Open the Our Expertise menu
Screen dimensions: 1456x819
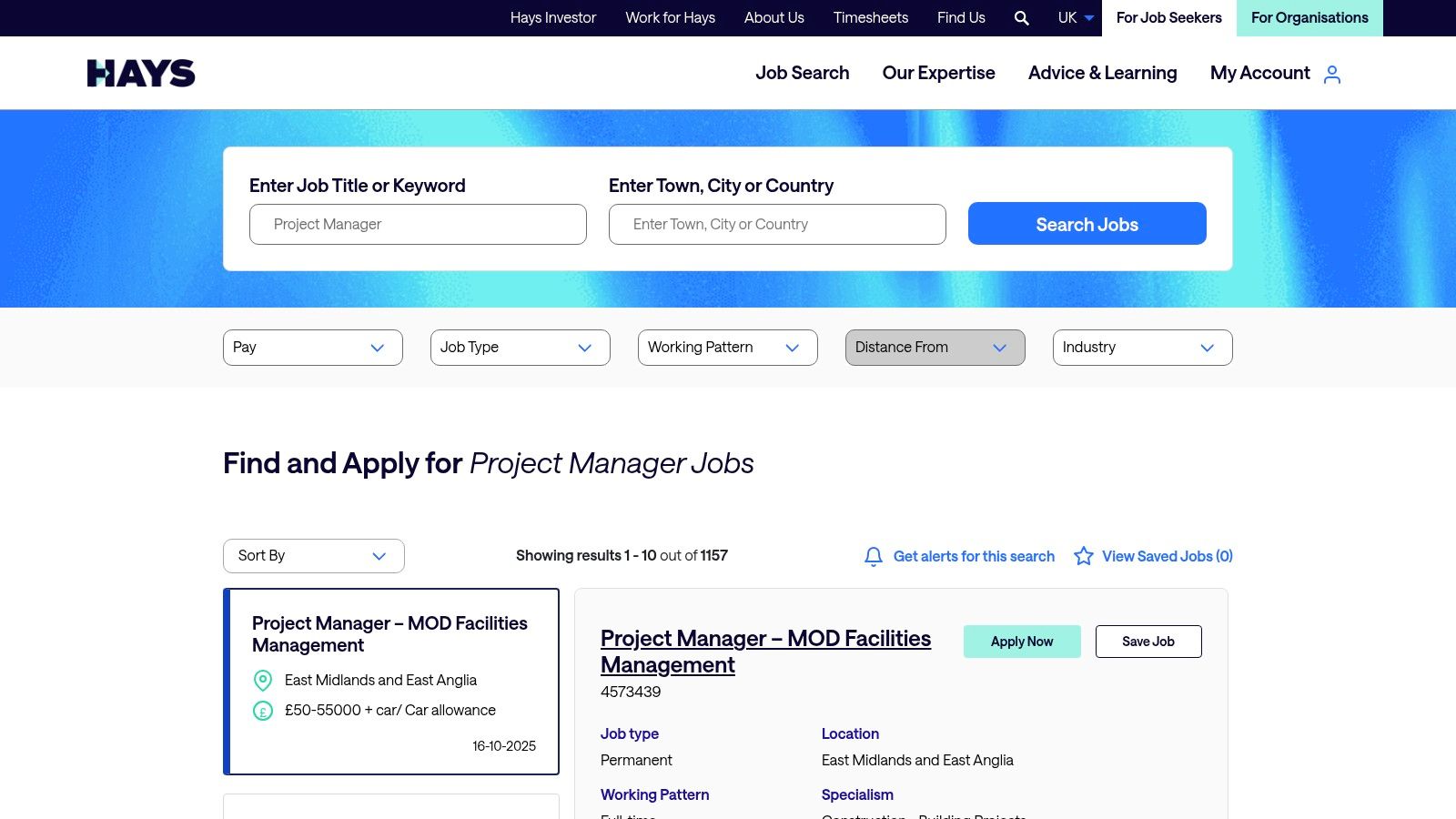[938, 73]
